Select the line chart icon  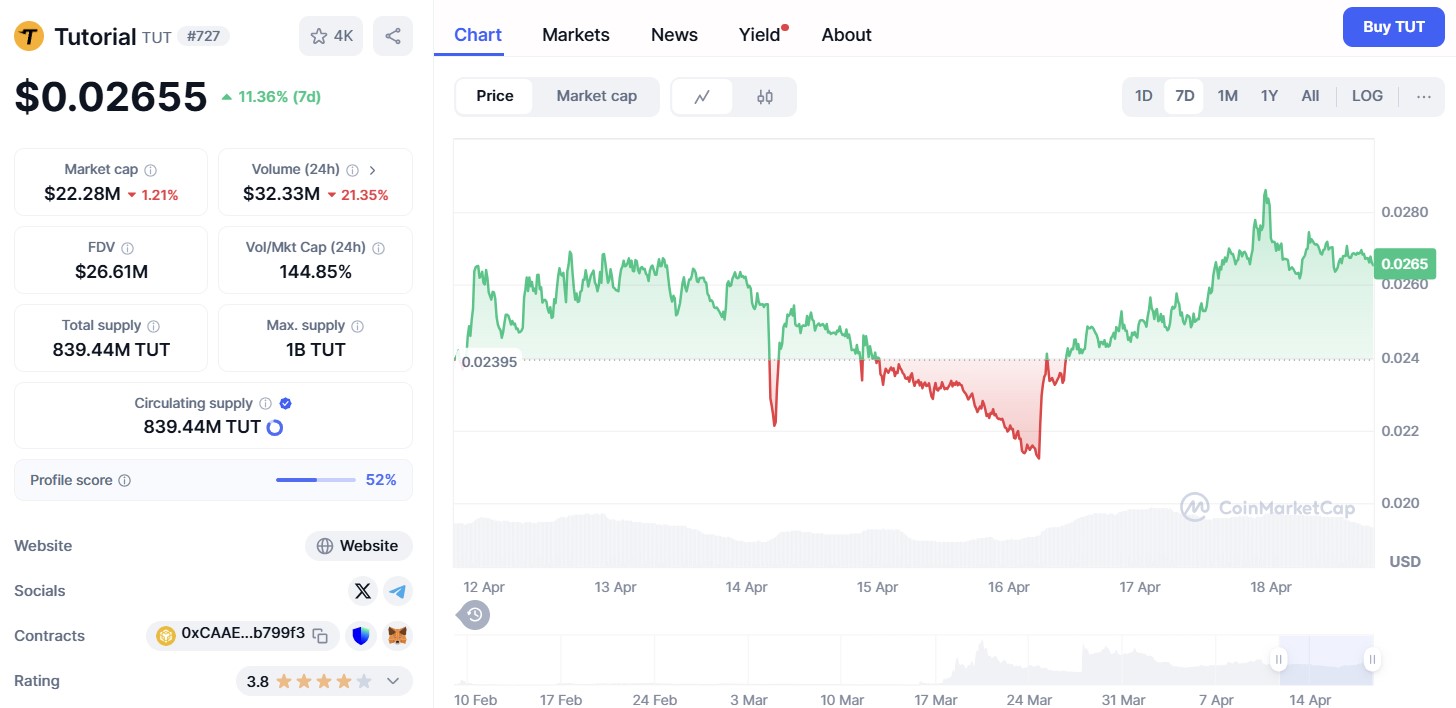tap(702, 97)
